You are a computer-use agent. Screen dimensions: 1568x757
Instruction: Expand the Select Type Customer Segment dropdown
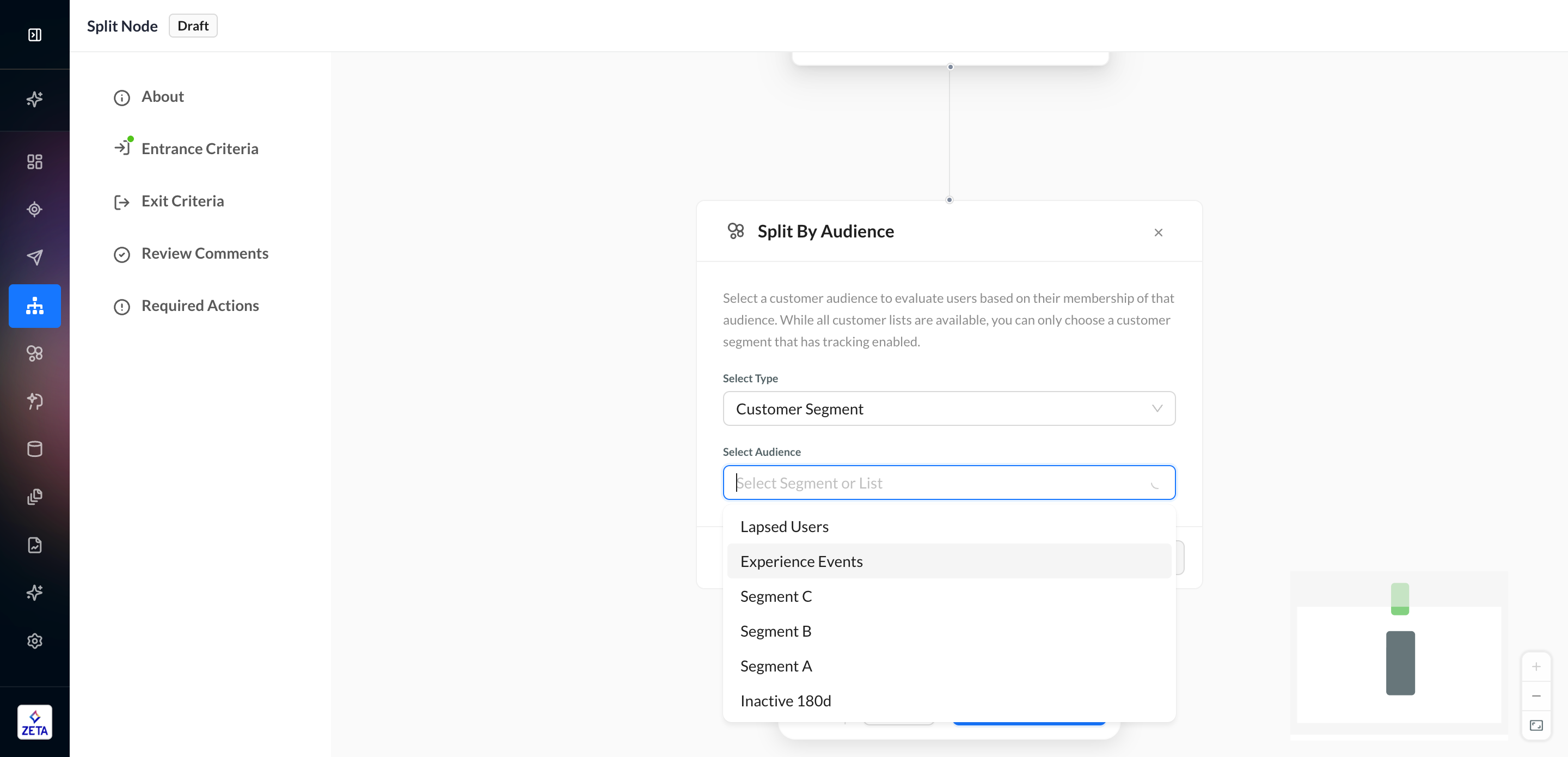pyautogui.click(x=948, y=408)
